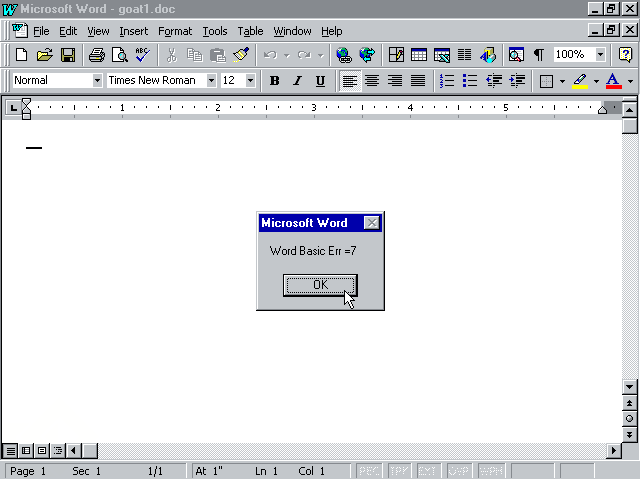
Task: Open the File menu
Action: [41, 31]
